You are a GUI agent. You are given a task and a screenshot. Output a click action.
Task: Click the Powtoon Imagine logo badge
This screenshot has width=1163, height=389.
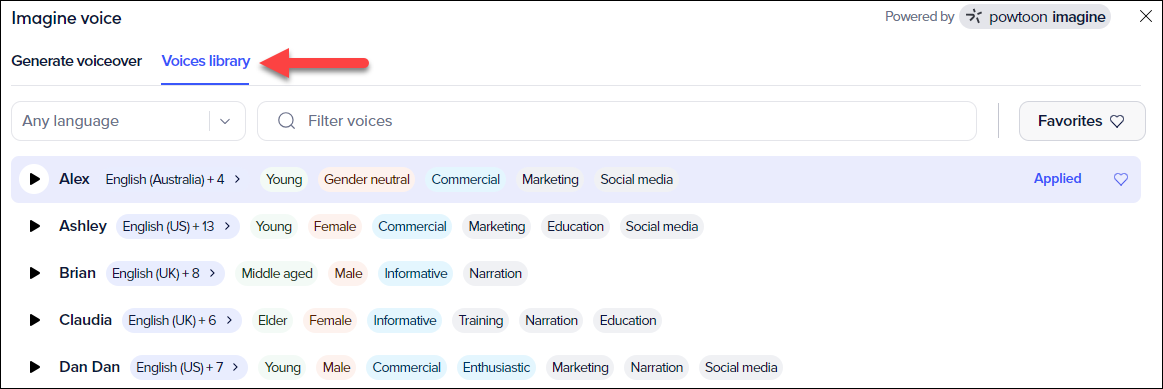coord(1035,17)
